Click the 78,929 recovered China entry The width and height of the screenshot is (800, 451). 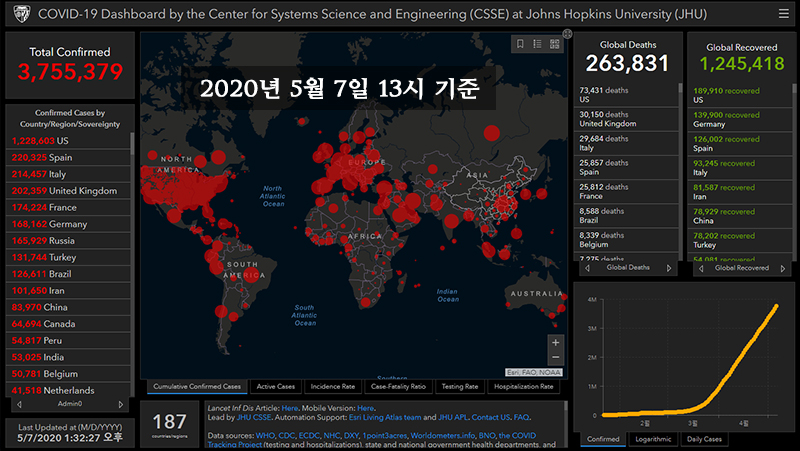tap(740, 216)
